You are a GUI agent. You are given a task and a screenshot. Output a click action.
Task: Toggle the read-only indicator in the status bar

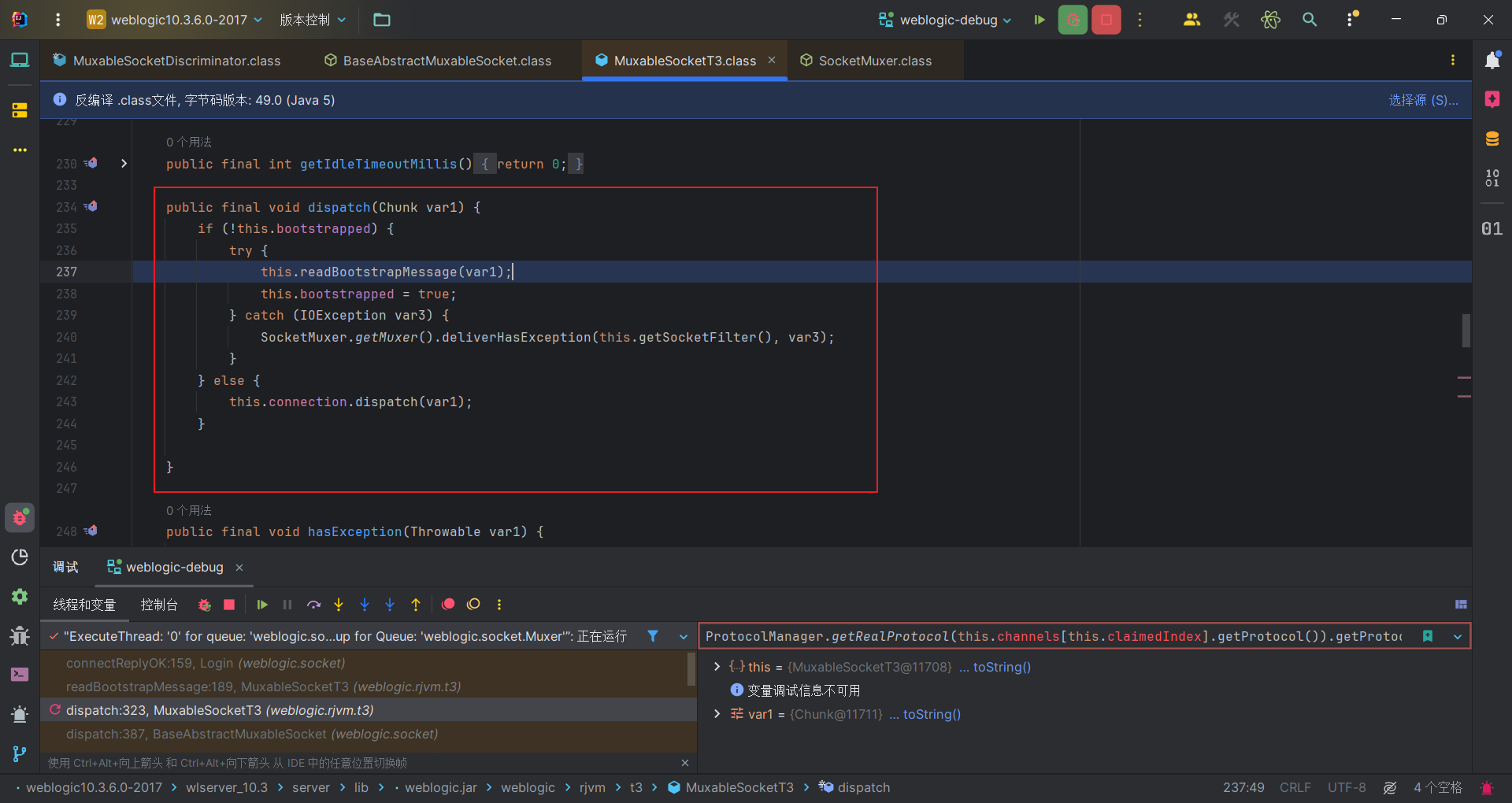pos(1390,787)
